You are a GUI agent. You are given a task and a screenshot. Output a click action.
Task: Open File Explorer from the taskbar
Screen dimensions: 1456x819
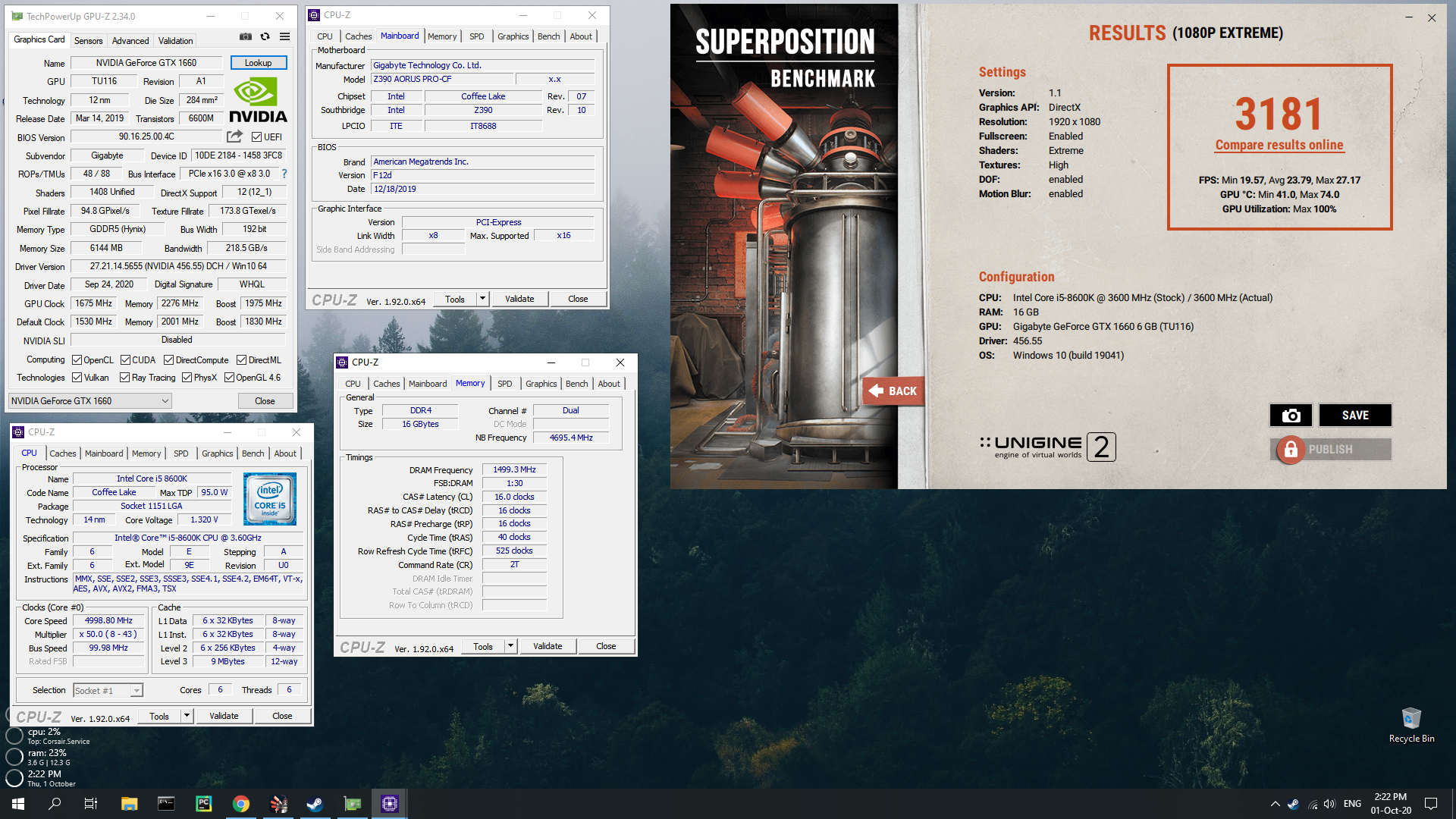129,804
